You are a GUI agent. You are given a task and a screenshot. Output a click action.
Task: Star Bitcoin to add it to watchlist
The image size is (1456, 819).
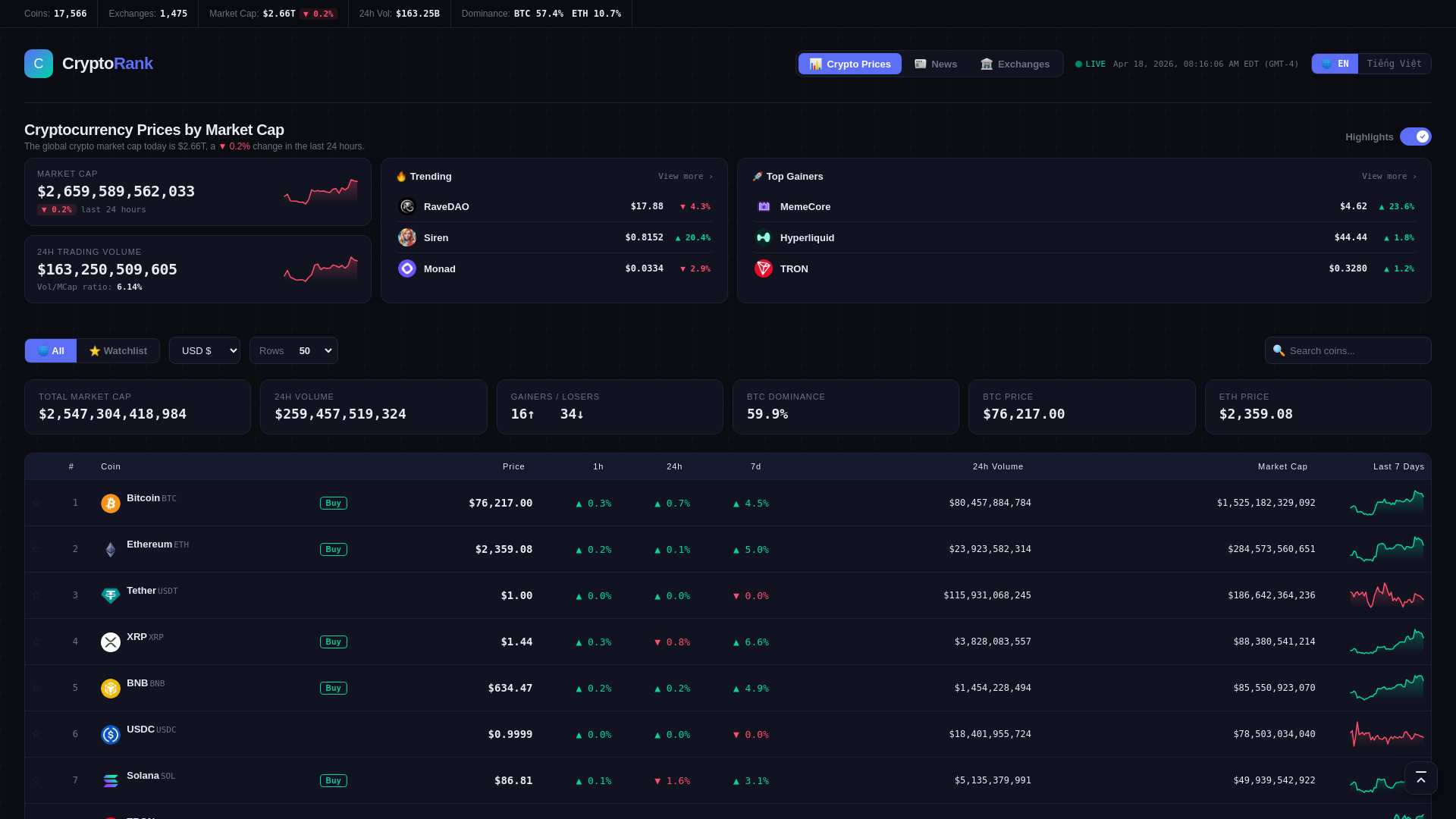37,503
